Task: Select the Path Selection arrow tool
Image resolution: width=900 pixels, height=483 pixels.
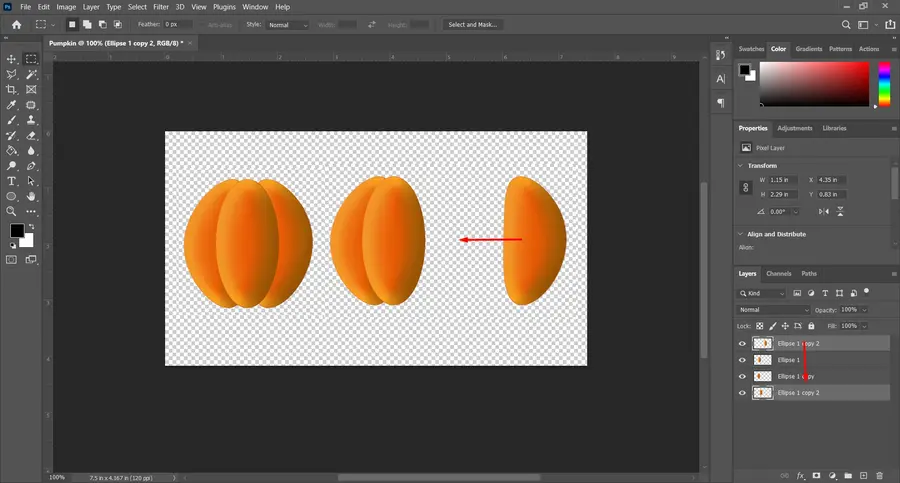Action: coord(31,181)
